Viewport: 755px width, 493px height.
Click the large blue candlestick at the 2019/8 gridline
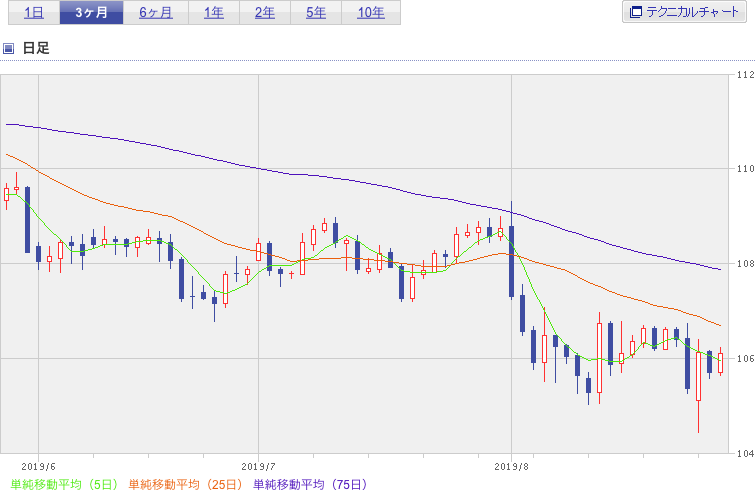[x=511, y=261]
